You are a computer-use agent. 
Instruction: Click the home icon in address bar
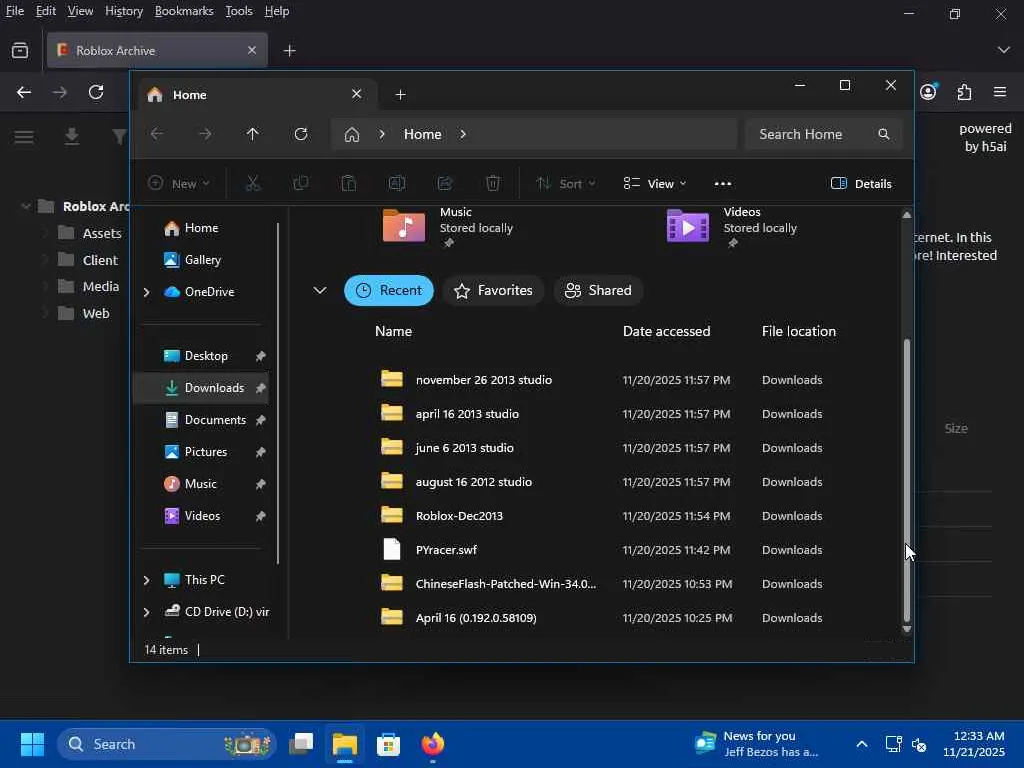click(x=352, y=135)
